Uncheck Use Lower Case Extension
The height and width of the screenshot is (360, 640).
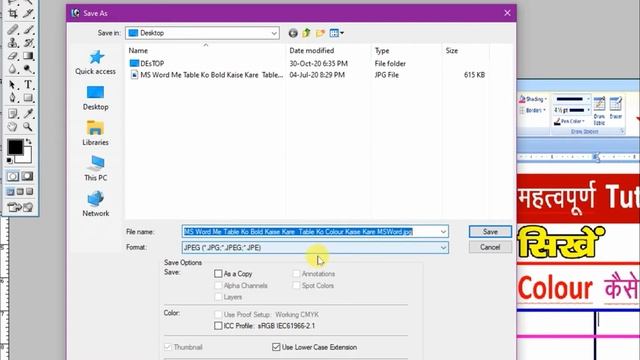(276, 347)
